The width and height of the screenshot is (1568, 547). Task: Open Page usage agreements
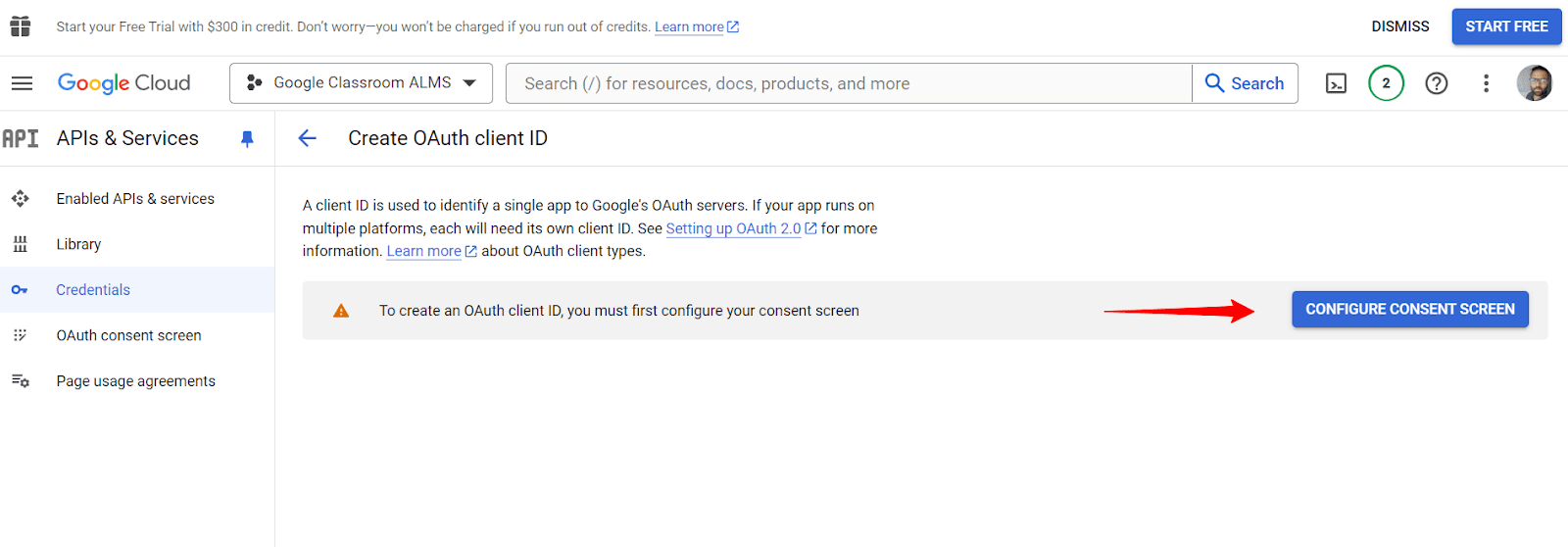(137, 381)
